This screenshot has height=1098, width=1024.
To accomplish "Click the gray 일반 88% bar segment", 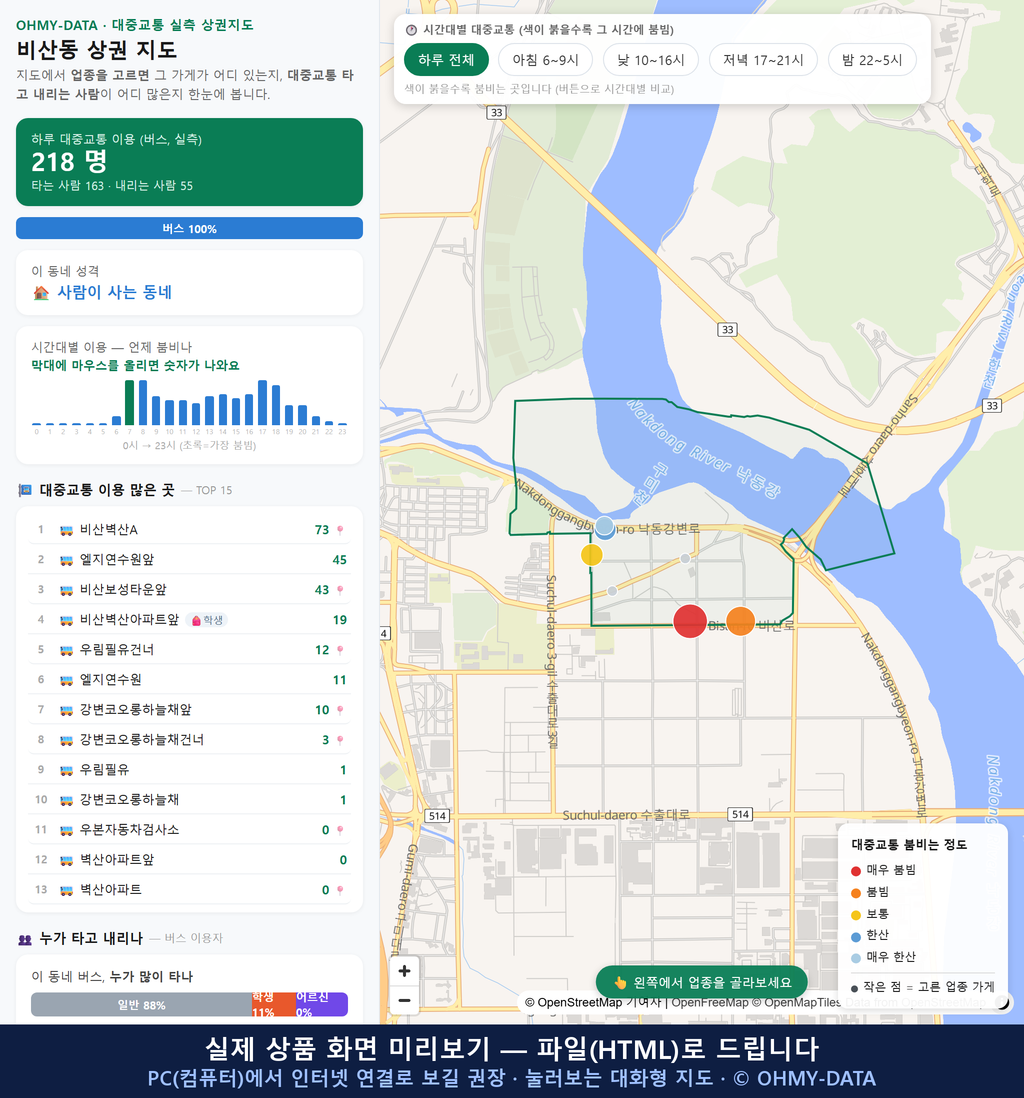I will point(141,1005).
